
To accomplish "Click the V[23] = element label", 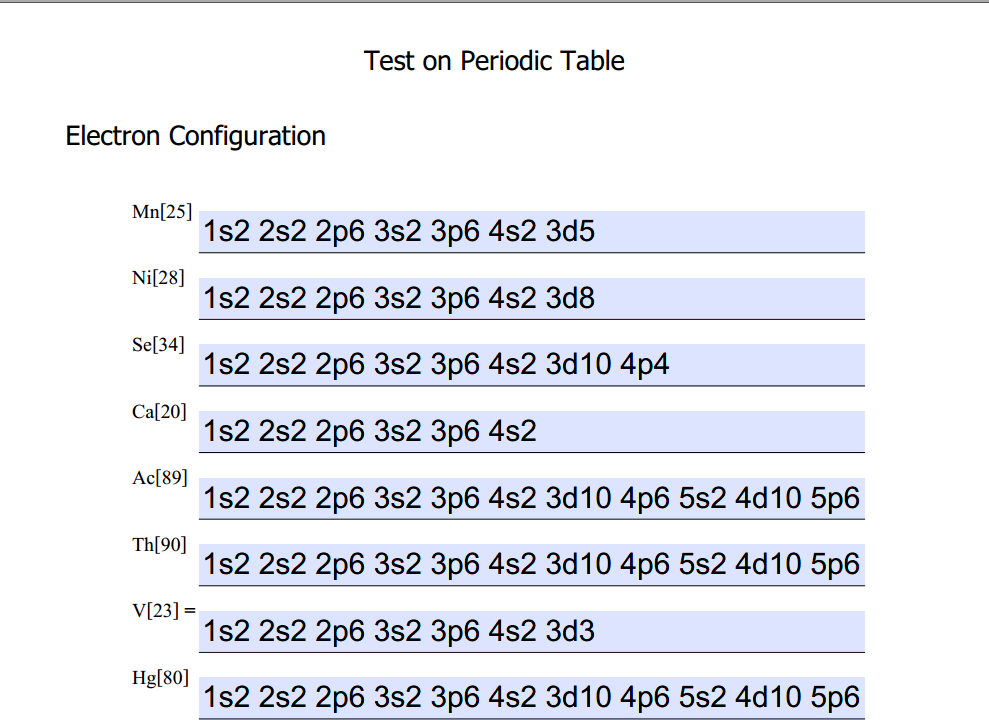I will pos(164,611).
